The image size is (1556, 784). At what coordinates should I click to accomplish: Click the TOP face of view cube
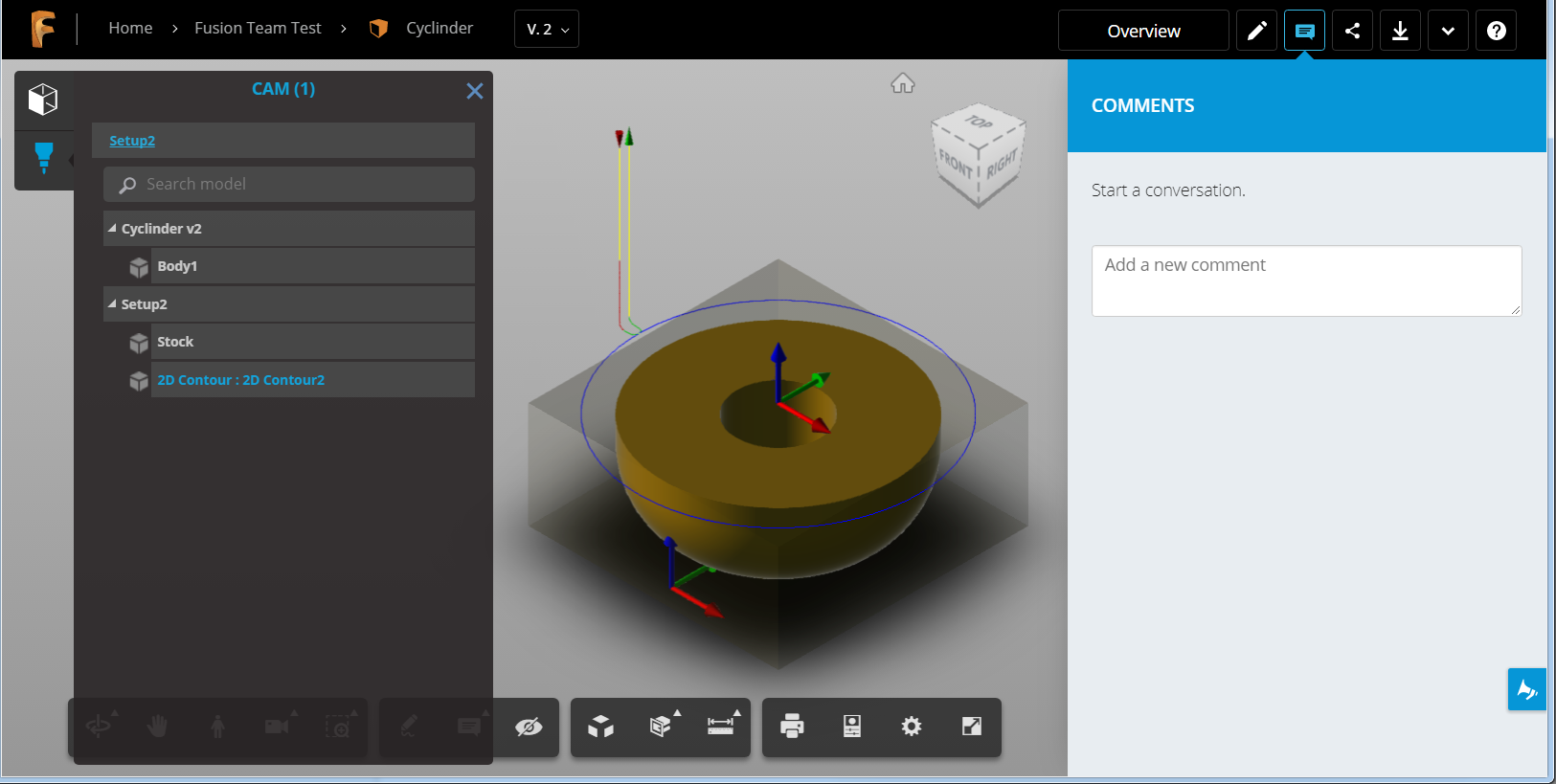979,124
